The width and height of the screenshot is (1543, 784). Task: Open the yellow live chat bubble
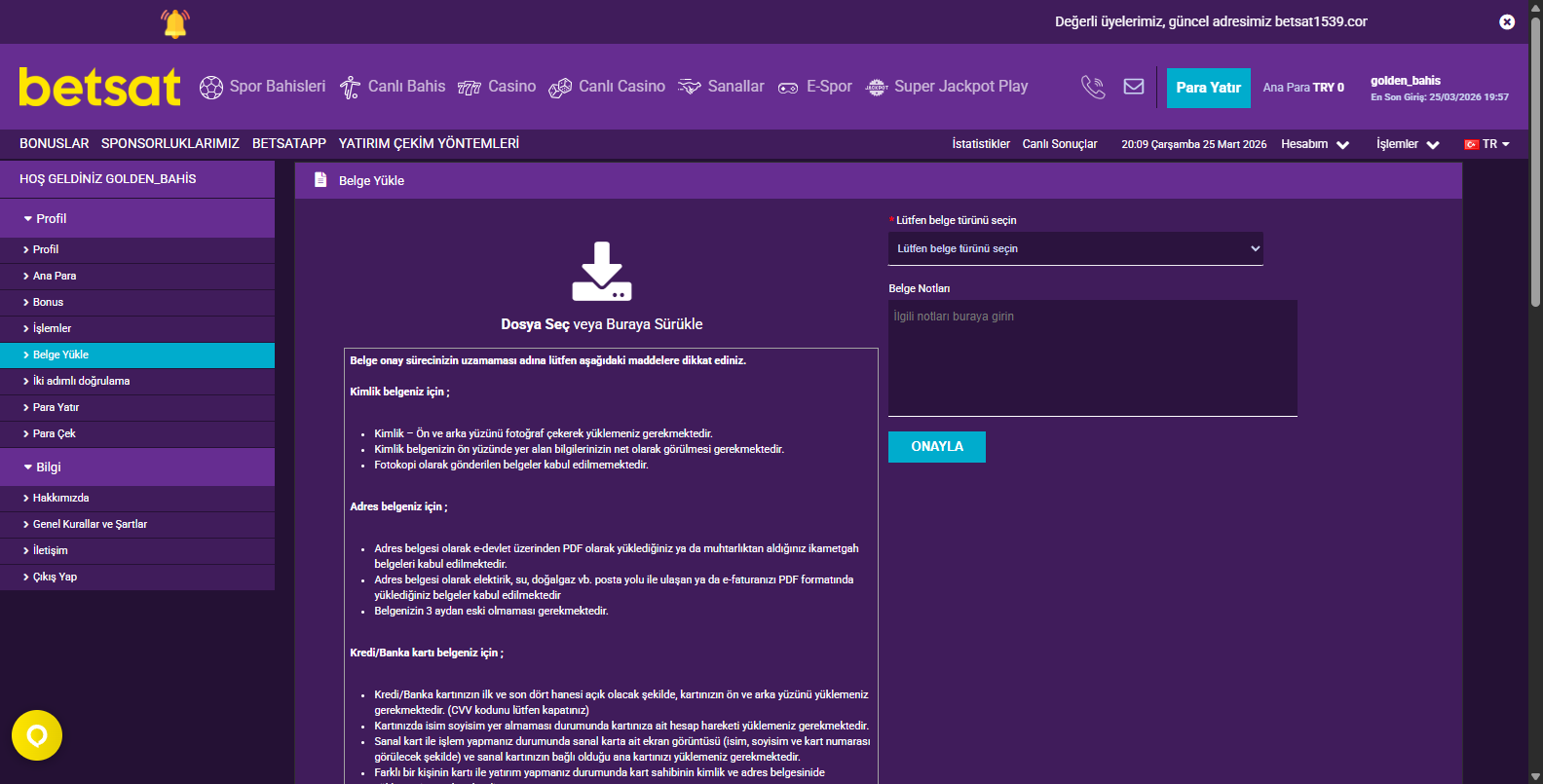tap(37, 735)
